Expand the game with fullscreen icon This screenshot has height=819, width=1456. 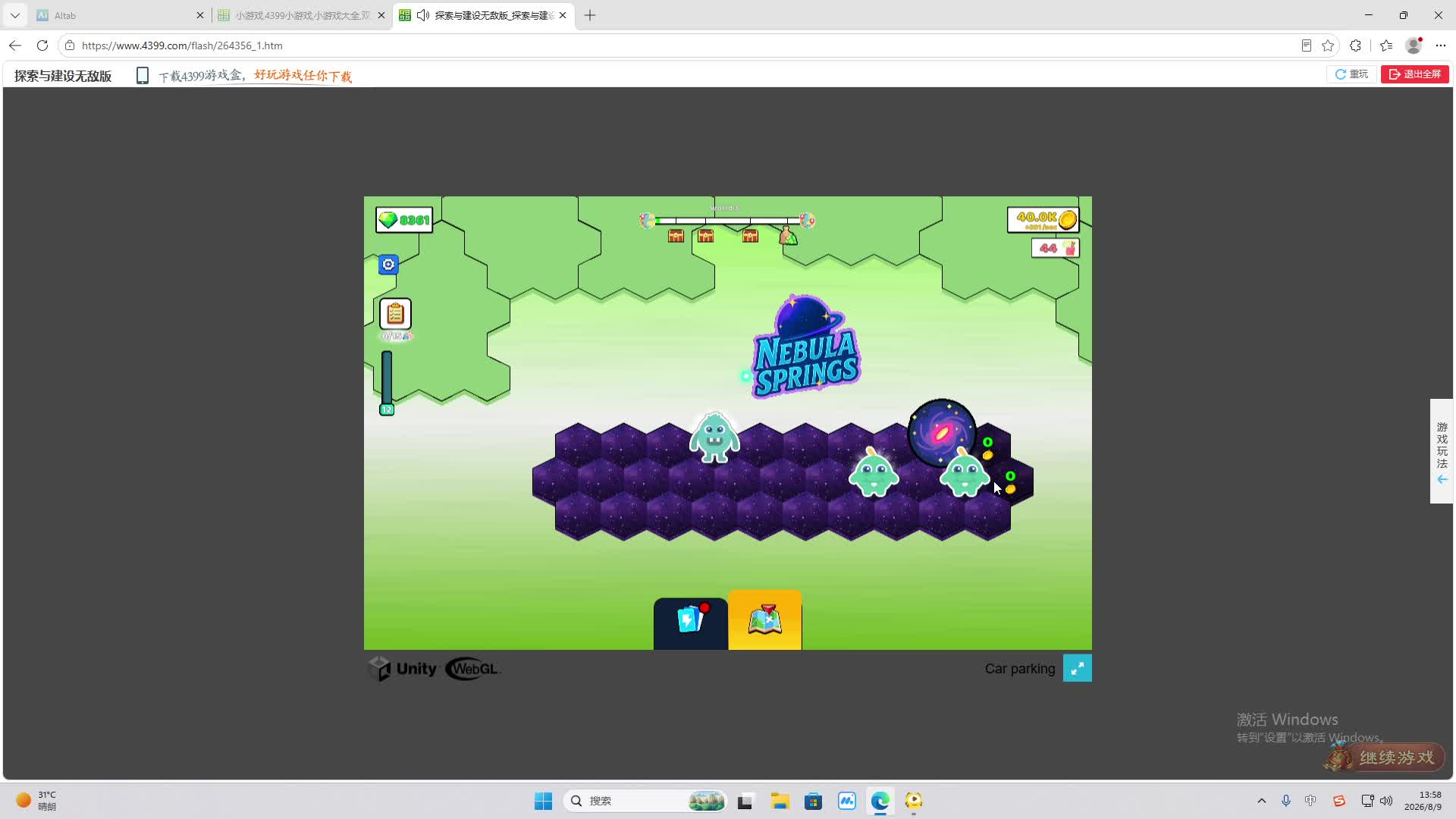coord(1078,668)
